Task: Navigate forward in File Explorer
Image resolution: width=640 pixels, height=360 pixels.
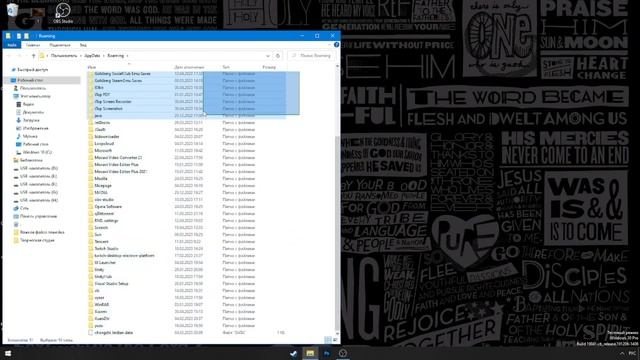Action: pyautogui.click(x=19, y=56)
